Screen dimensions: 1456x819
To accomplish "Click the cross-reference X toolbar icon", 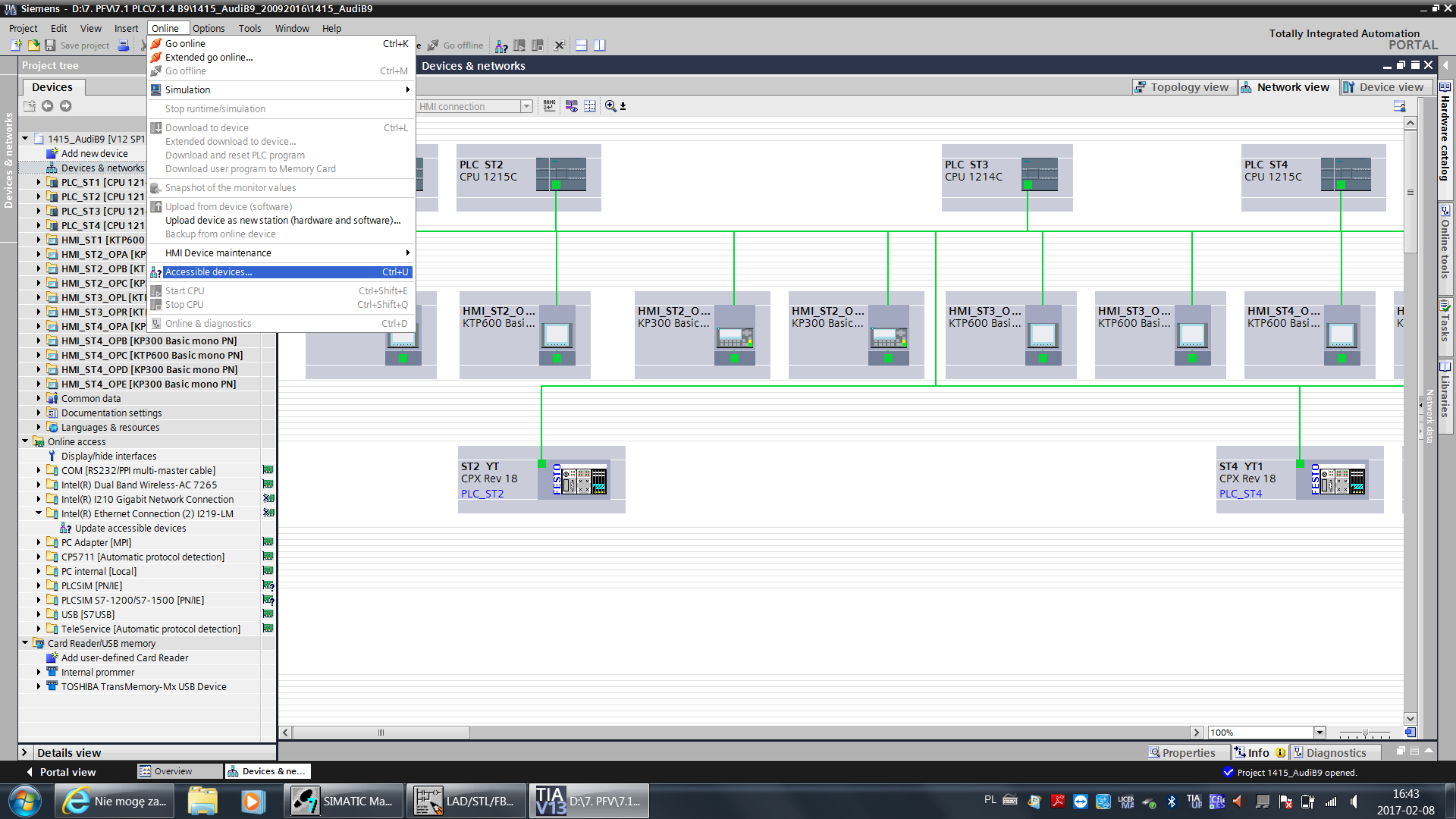I will (x=560, y=45).
